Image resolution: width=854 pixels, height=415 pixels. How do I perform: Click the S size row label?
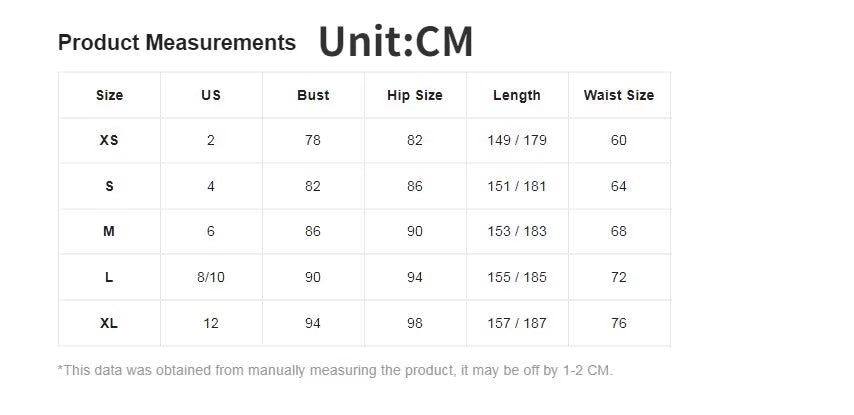(x=109, y=186)
